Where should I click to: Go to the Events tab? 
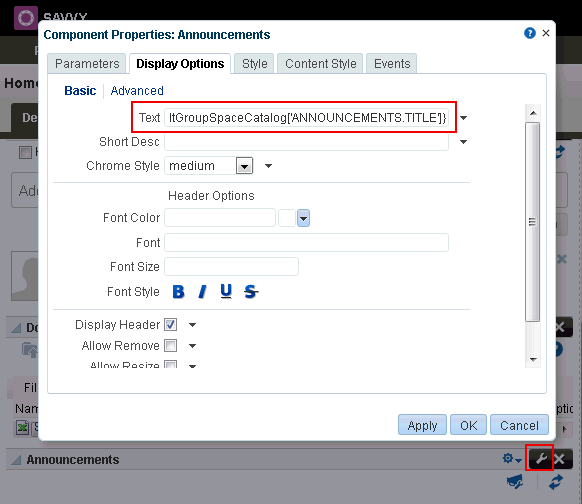pyautogui.click(x=392, y=63)
